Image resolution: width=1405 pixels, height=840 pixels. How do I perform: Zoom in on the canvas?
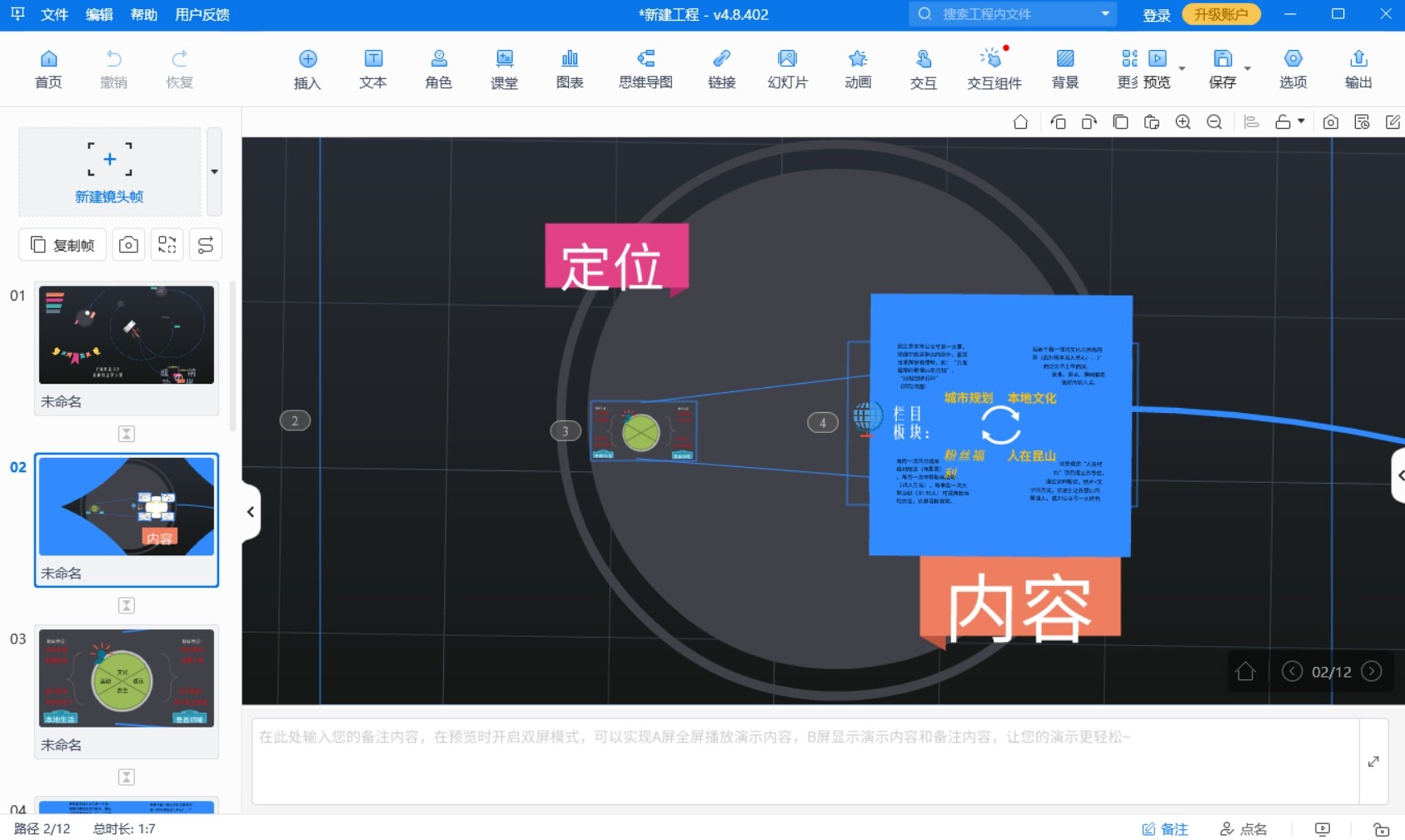1183,122
